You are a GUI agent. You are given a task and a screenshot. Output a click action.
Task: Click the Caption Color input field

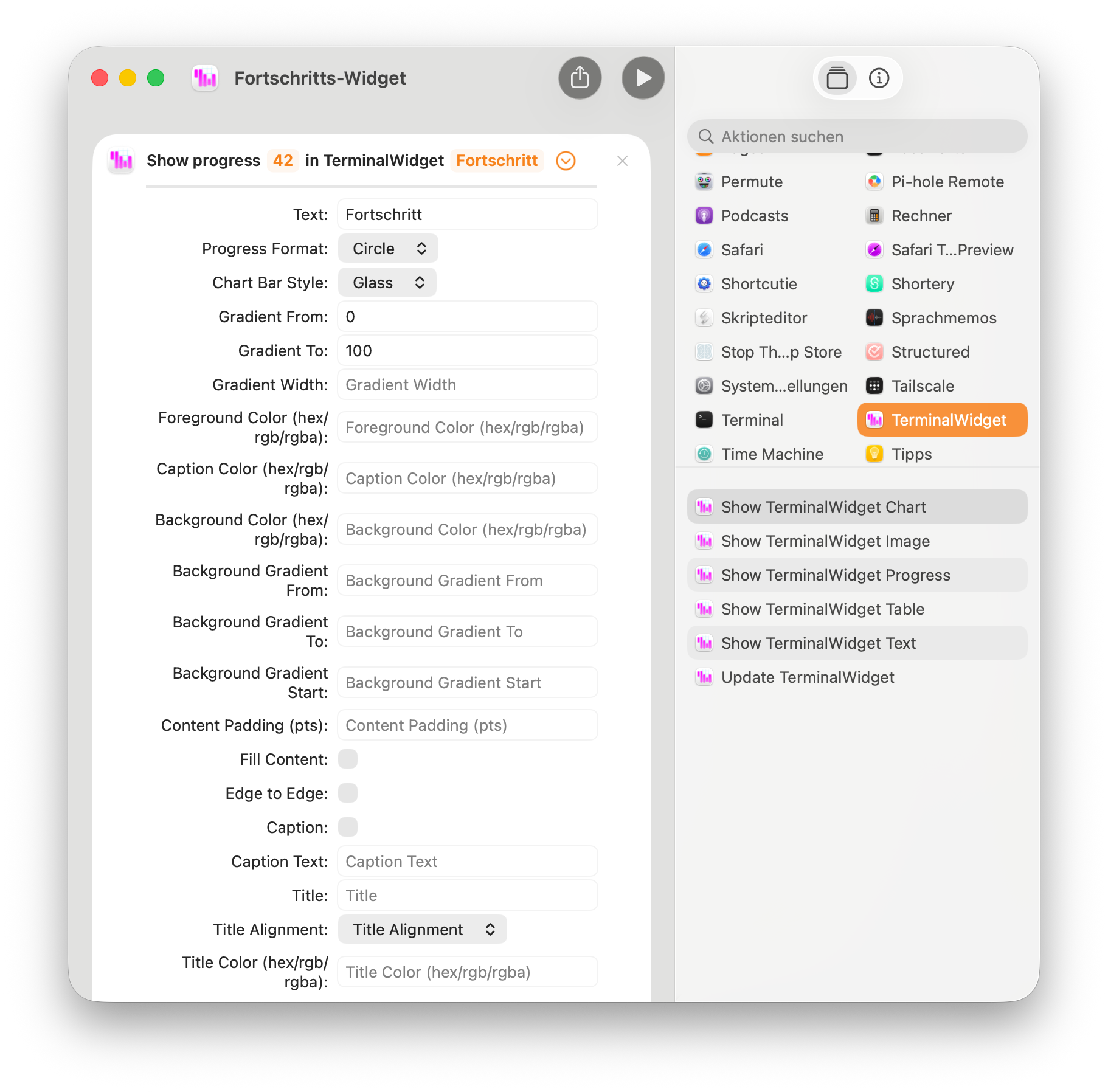tap(468, 479)
